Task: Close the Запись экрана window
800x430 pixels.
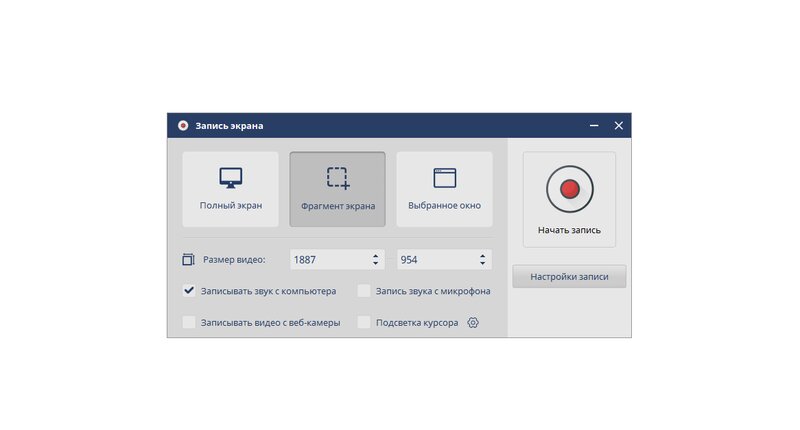Action: point(618,125)
